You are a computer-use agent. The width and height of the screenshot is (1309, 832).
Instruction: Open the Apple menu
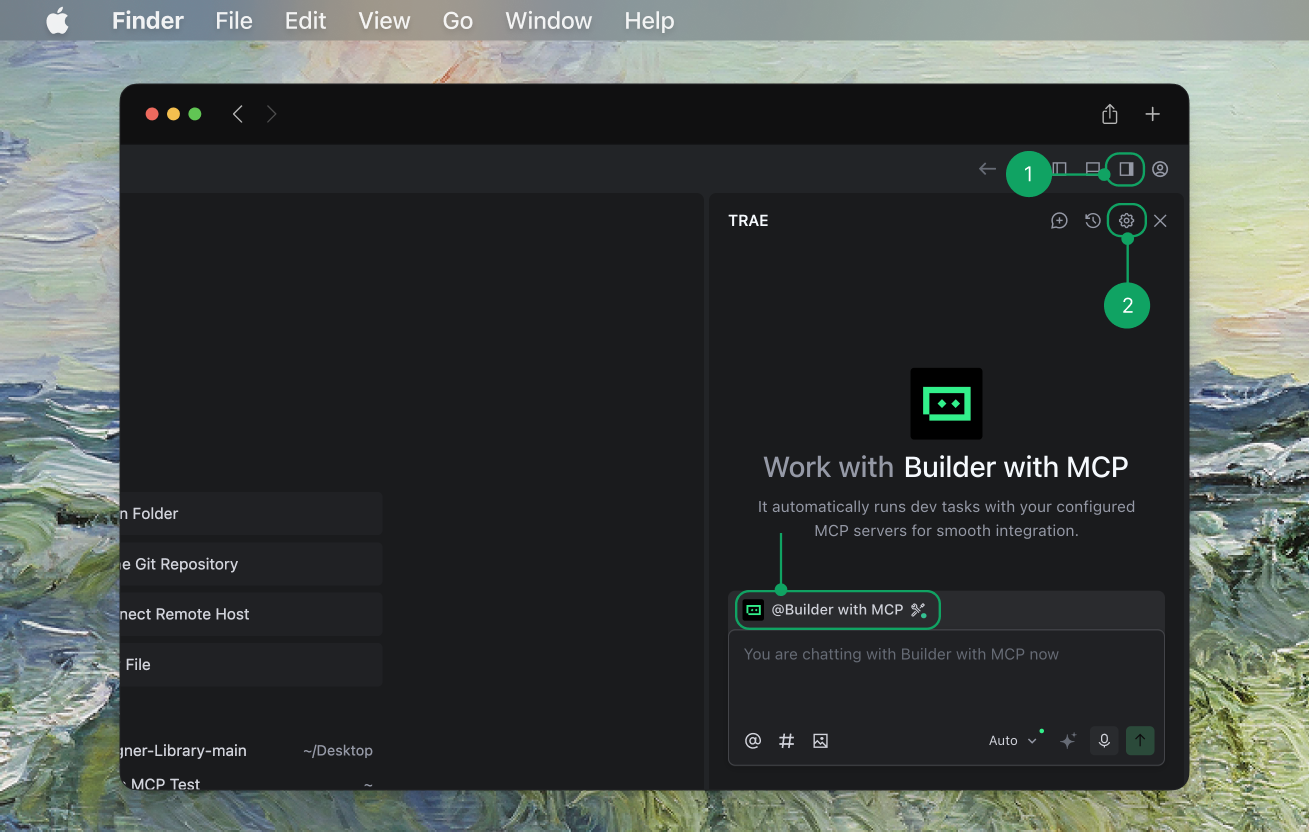coord(57,20)
